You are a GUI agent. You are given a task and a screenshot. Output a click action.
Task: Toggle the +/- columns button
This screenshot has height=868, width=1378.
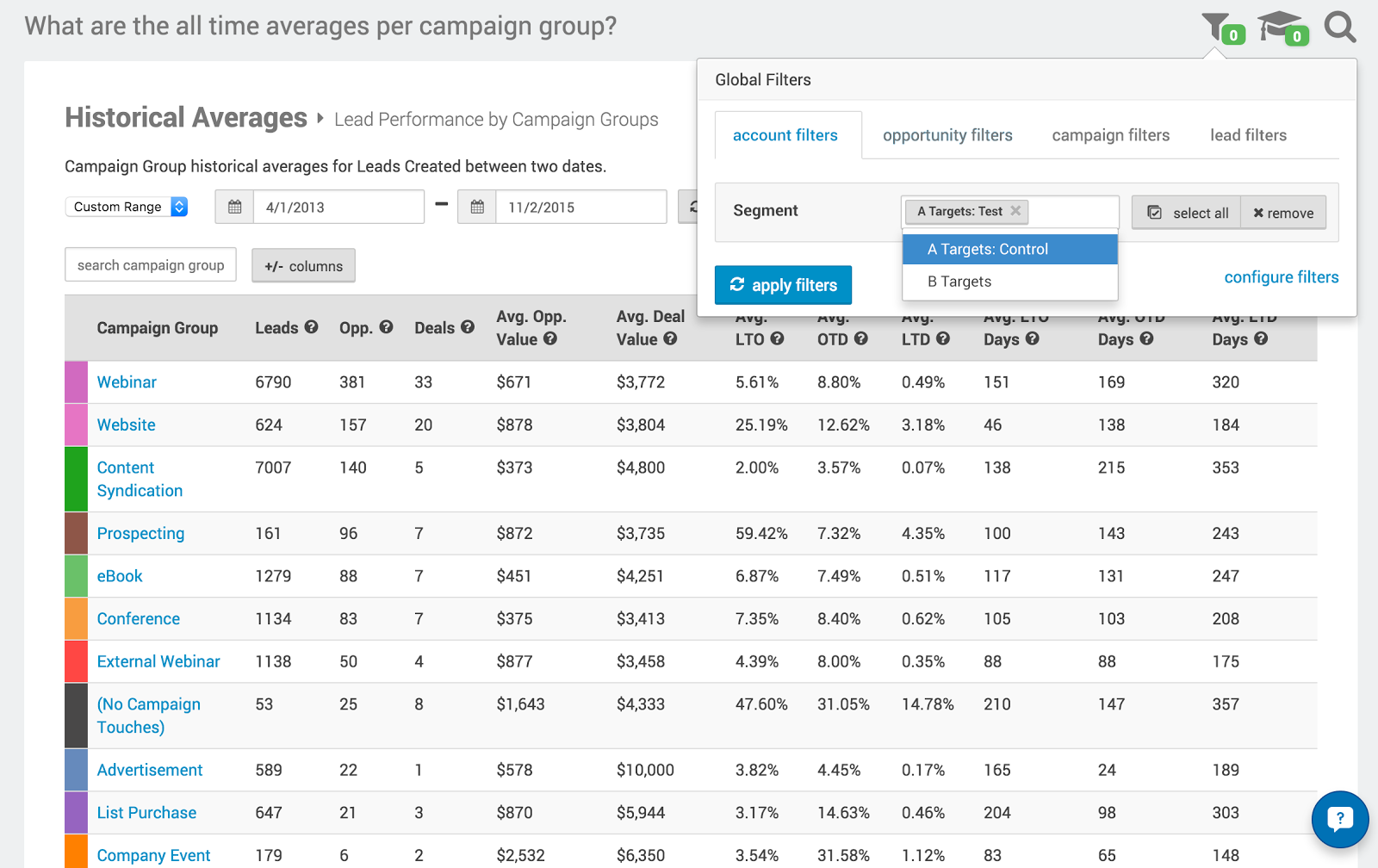click(x=303, y=266)
